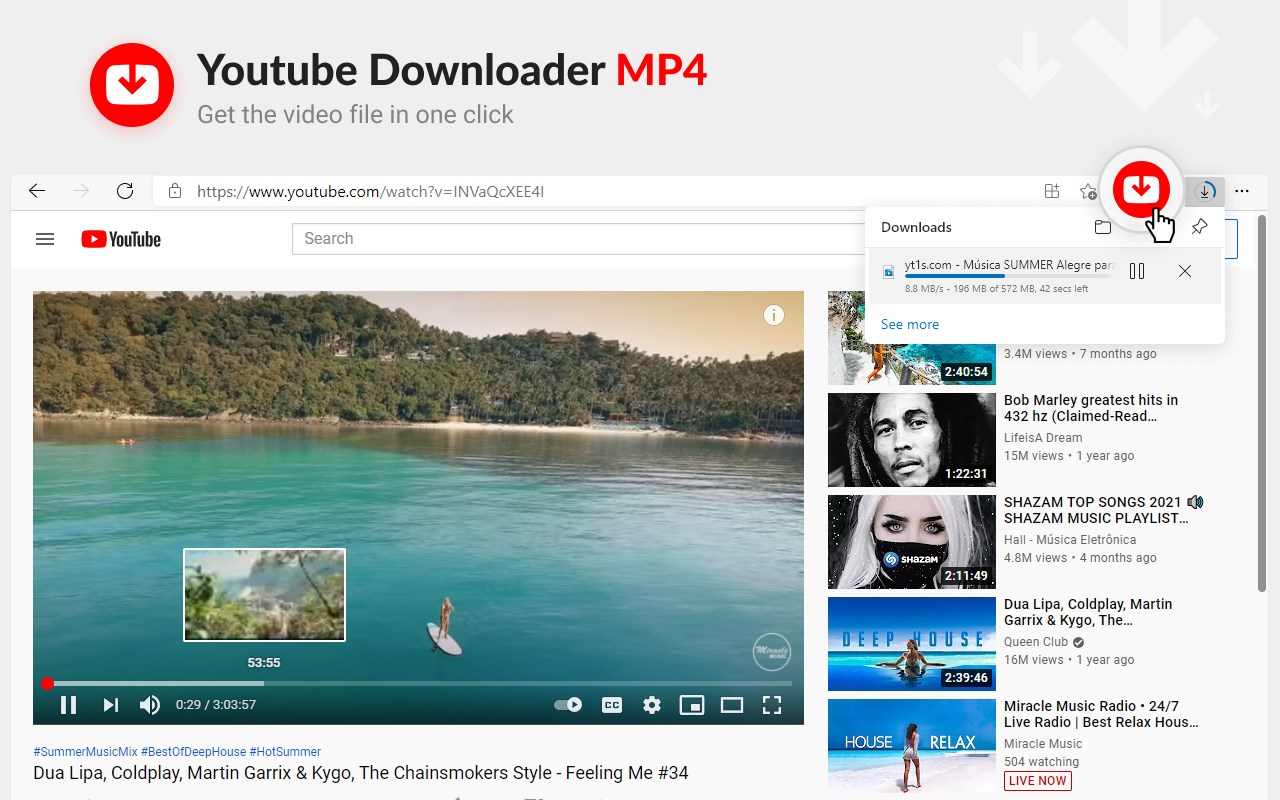
Task: Click the Miracle Music channel name
Action: tap(1043, 744)
